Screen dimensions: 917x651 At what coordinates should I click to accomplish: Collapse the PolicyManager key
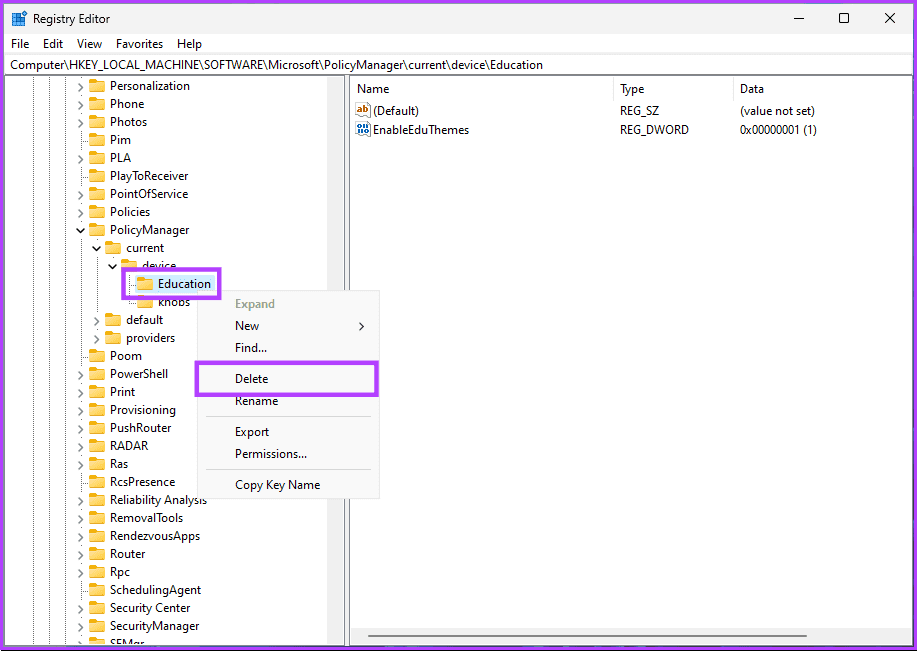[x=81, y=230]
